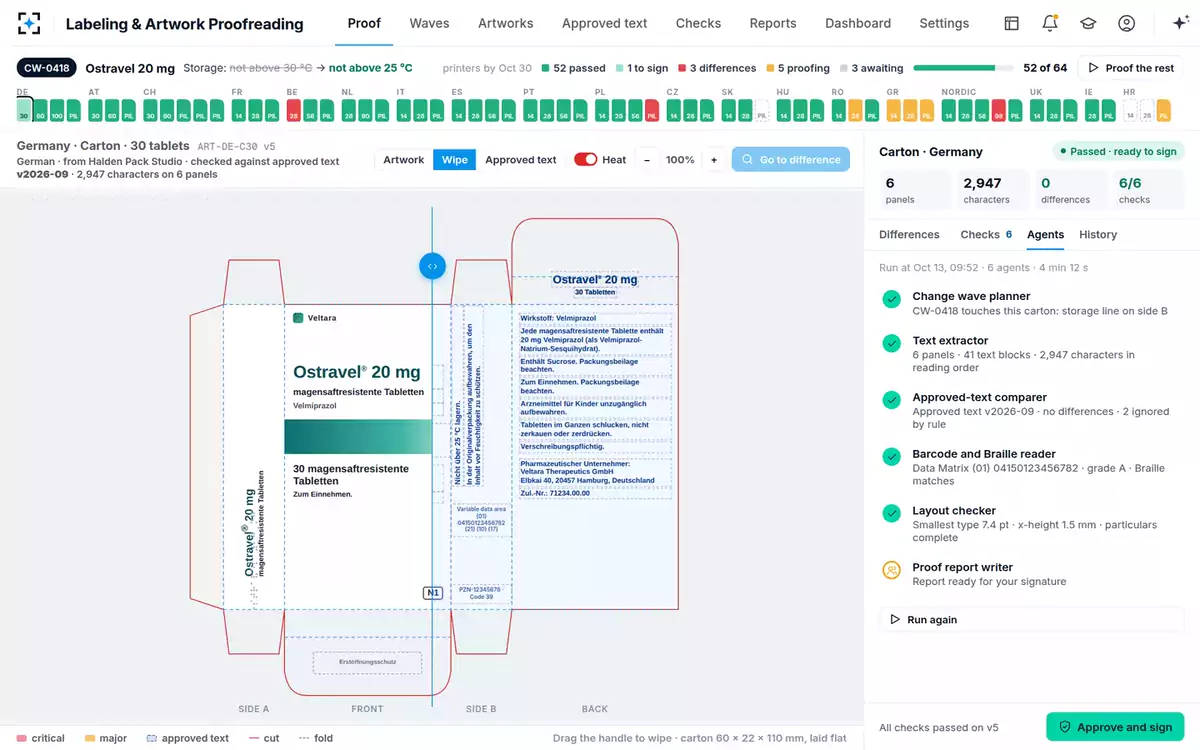
Task: Select the red NORDIC 98 artwork tile
Action: coord(998,111)
